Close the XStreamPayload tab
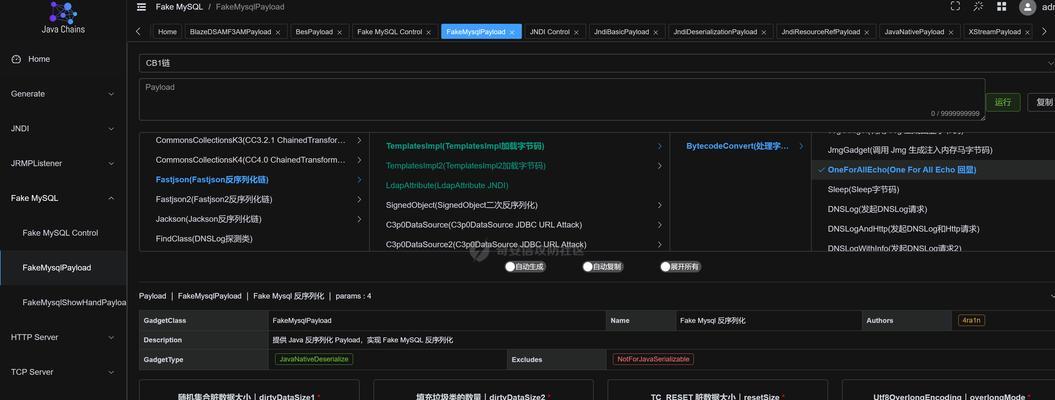This screenshot has width=1055, height=400. (x=1027, y=32)
